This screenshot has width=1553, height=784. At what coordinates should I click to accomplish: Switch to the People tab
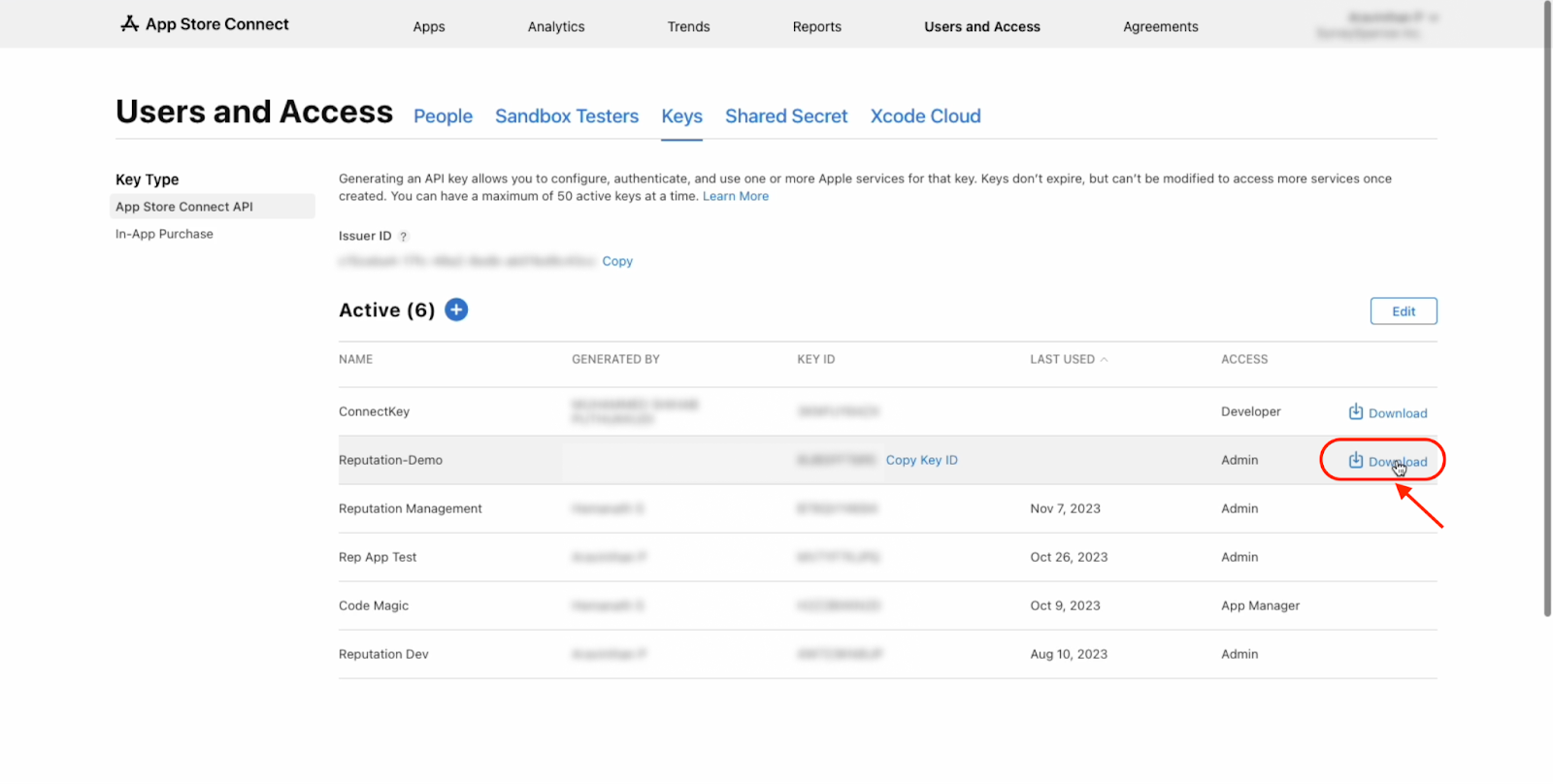point(443,116)
